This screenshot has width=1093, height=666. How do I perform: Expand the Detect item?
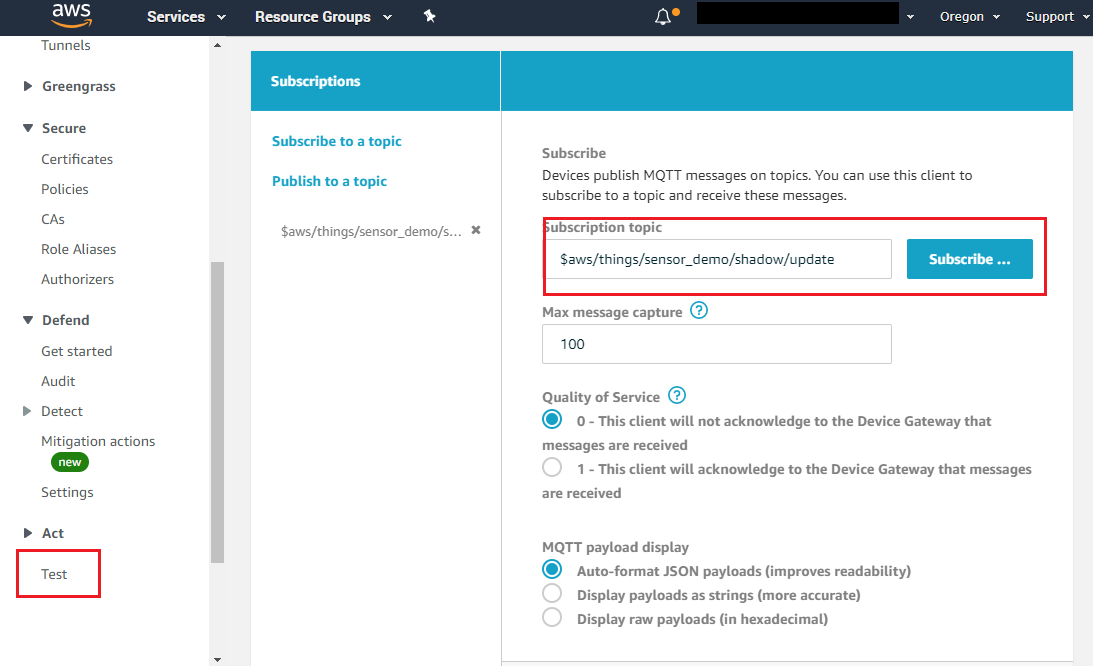(27, 411)
